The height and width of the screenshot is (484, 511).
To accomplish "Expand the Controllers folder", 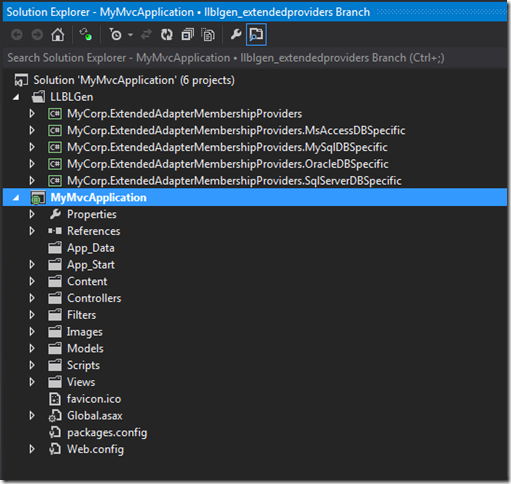I will click(x=32, y=298).
